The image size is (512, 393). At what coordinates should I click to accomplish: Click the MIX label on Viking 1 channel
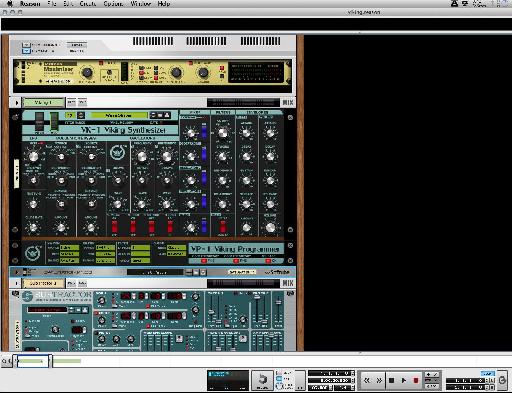point(288,103)
